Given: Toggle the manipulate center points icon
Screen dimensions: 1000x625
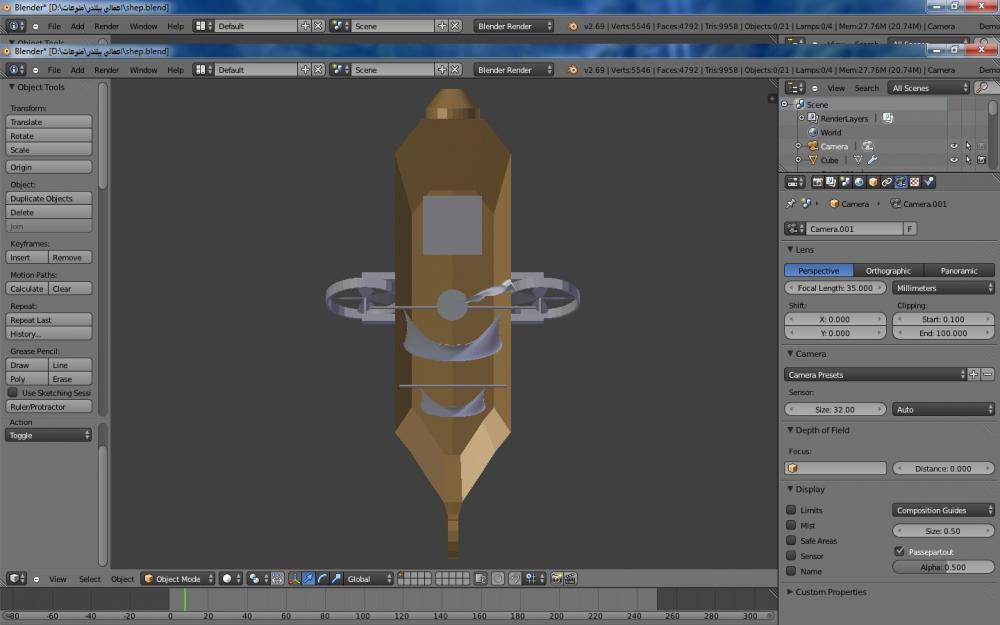Looking at the screenshot, I should [277, 578].
